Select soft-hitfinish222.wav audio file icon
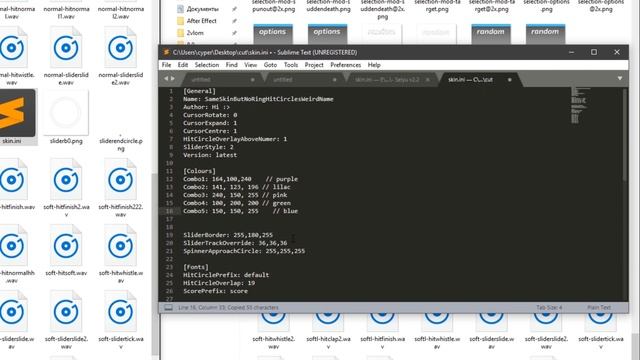The height and width of the screenshot is (360, 640). (120, 180)
